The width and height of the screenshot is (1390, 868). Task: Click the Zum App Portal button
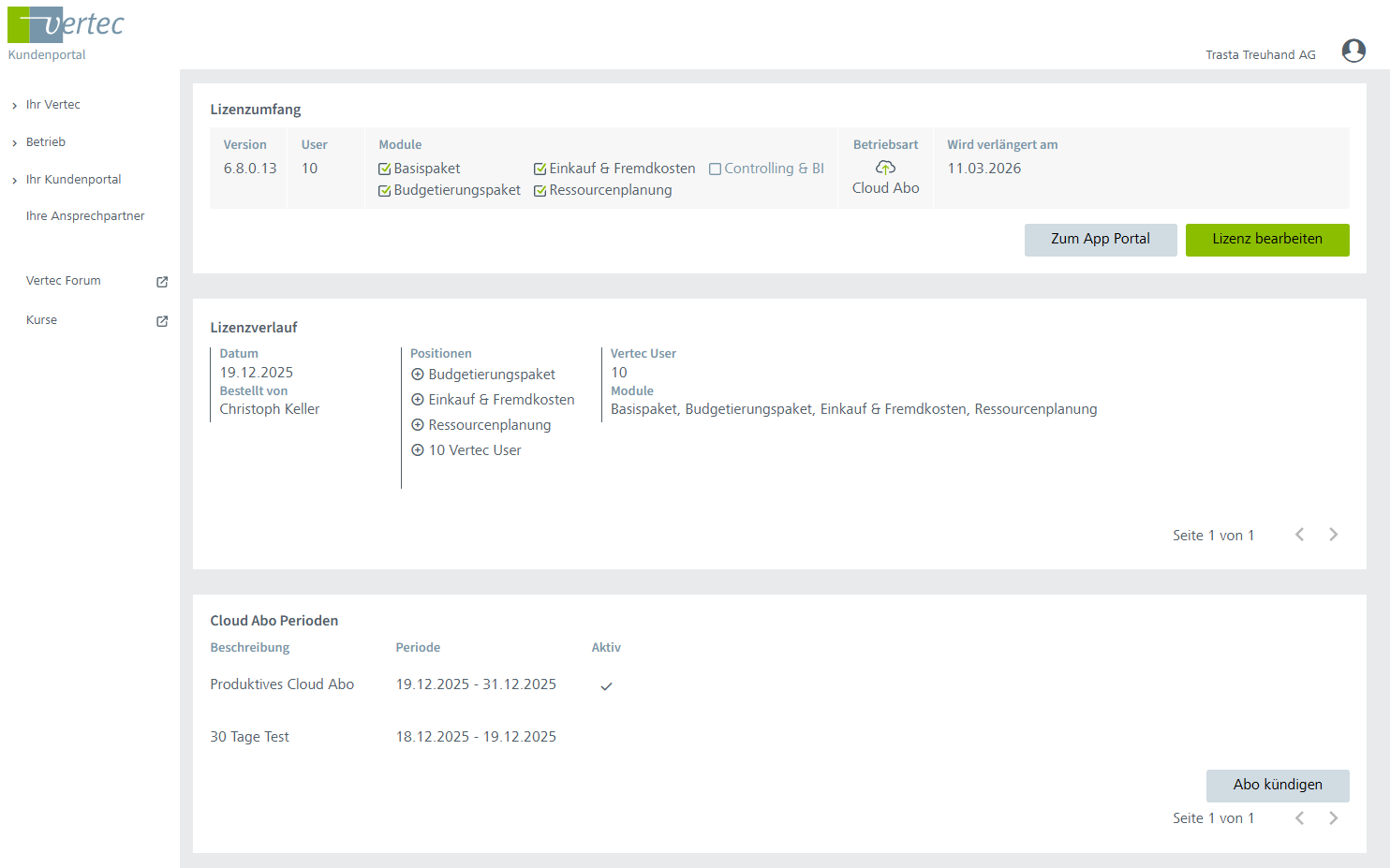pyautogui.click(x=1100, y=240)
